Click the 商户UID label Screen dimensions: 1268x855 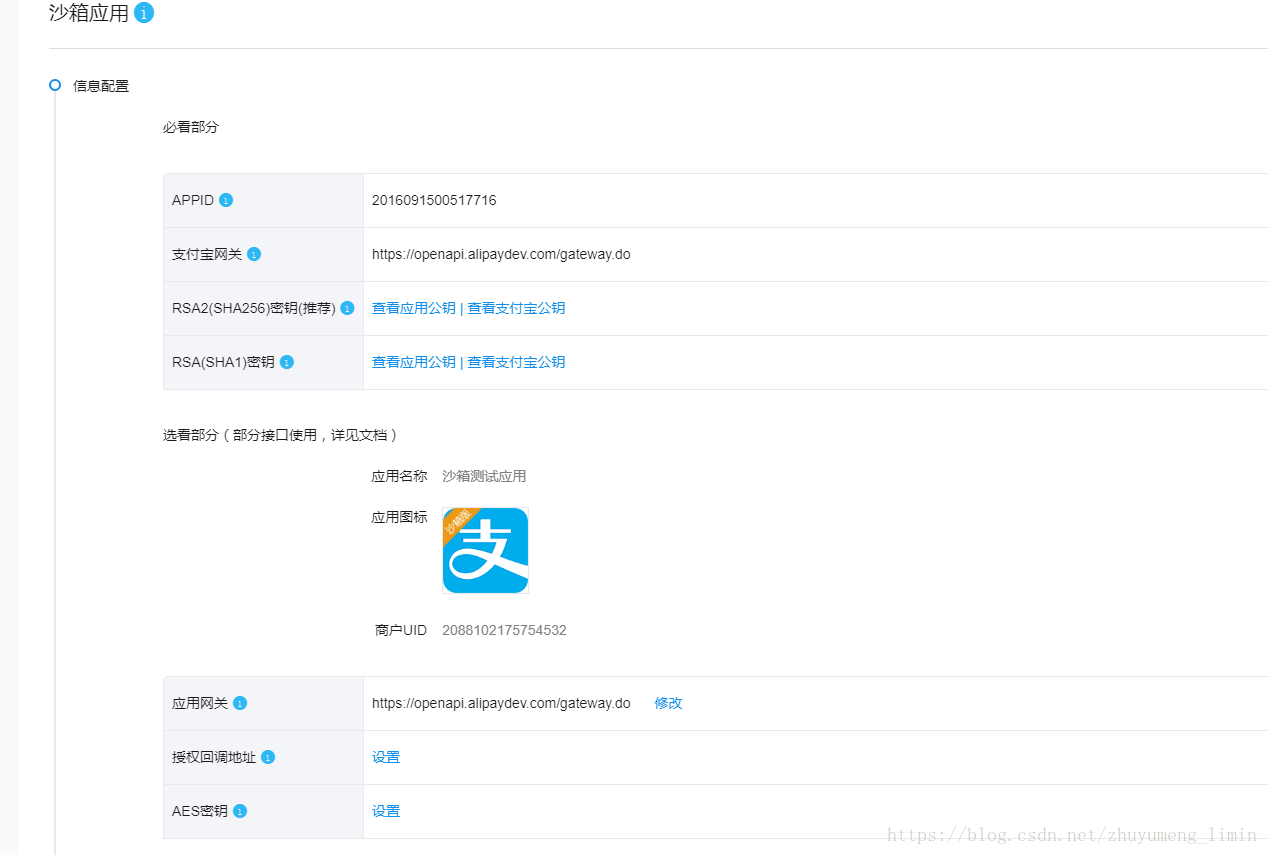(401, 630)
